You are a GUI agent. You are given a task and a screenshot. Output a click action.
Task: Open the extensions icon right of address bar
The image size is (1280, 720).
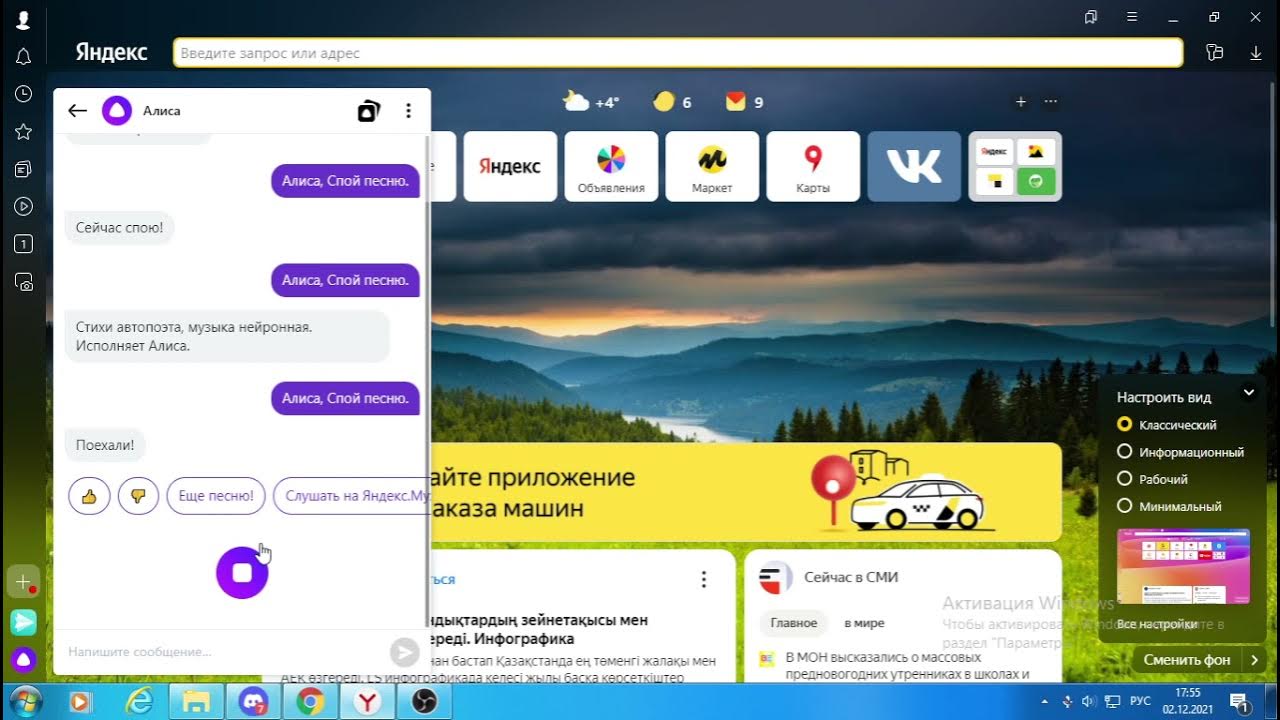(x=1215, y=53)
